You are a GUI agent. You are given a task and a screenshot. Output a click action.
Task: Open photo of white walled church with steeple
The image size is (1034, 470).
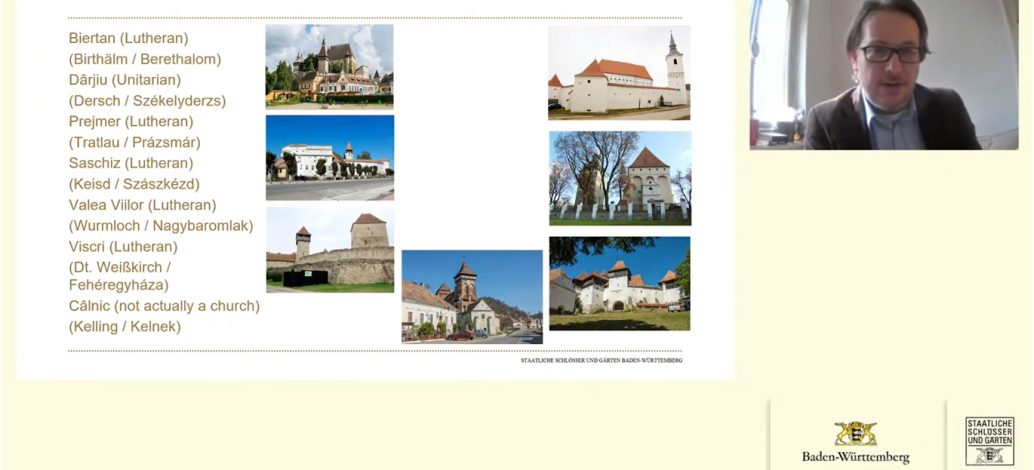tap(618, 73)
